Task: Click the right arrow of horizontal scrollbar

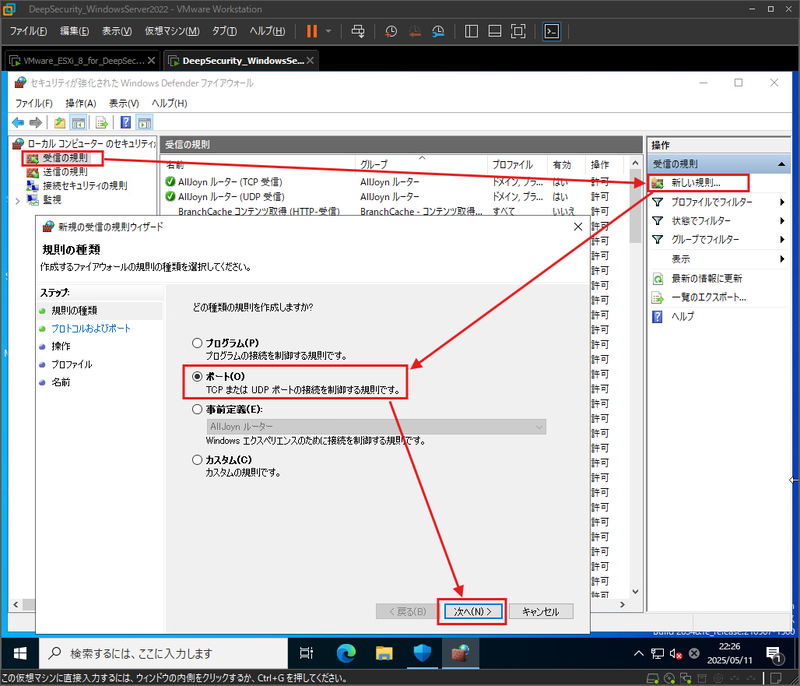Action: [x=622, y=604]
